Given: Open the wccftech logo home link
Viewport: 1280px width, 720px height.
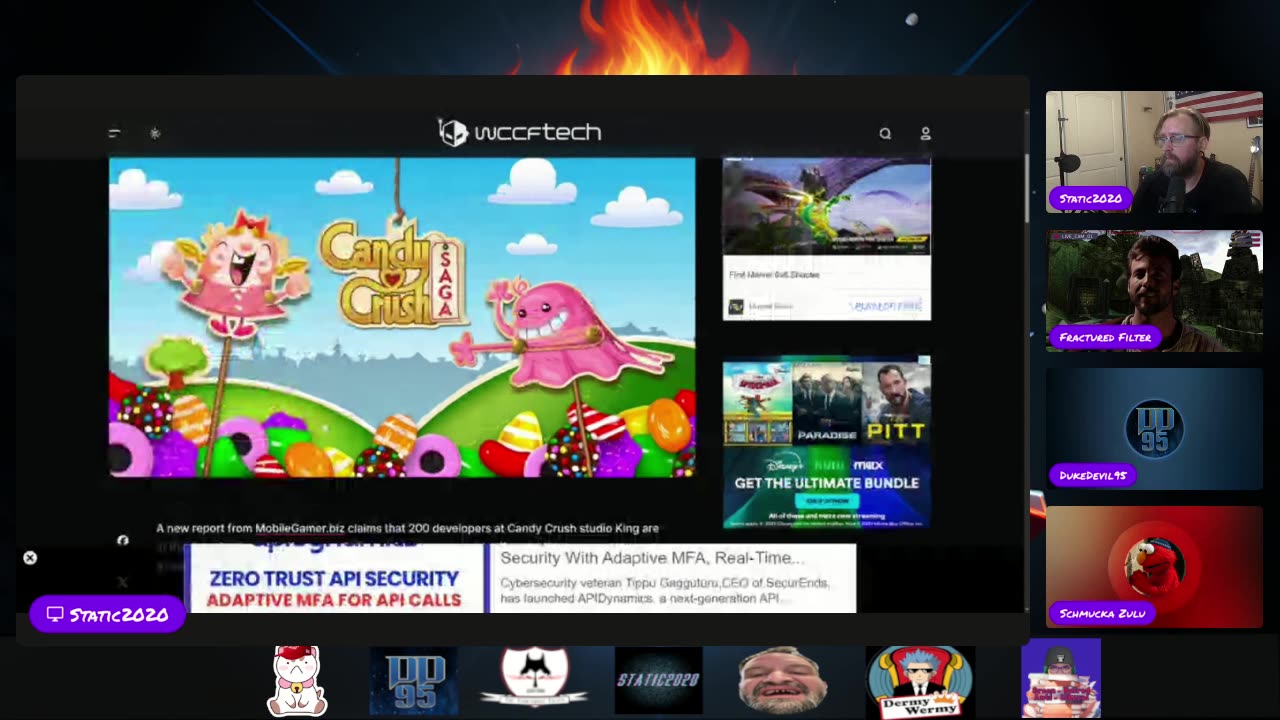Looking at the screenshot, I should 520,132.
